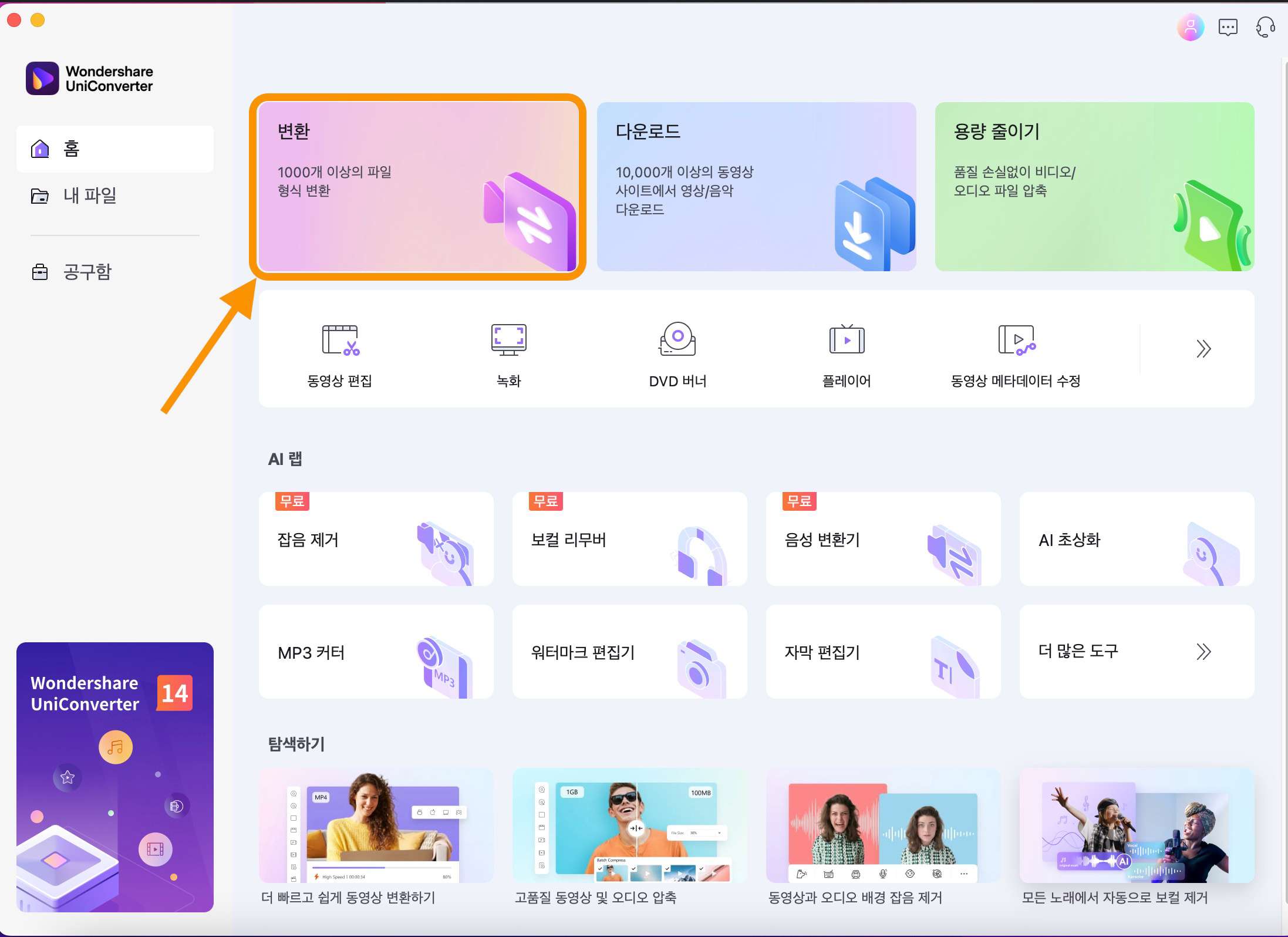
Task: Open 공구함 in the sidebar
Action: (115, 272)
